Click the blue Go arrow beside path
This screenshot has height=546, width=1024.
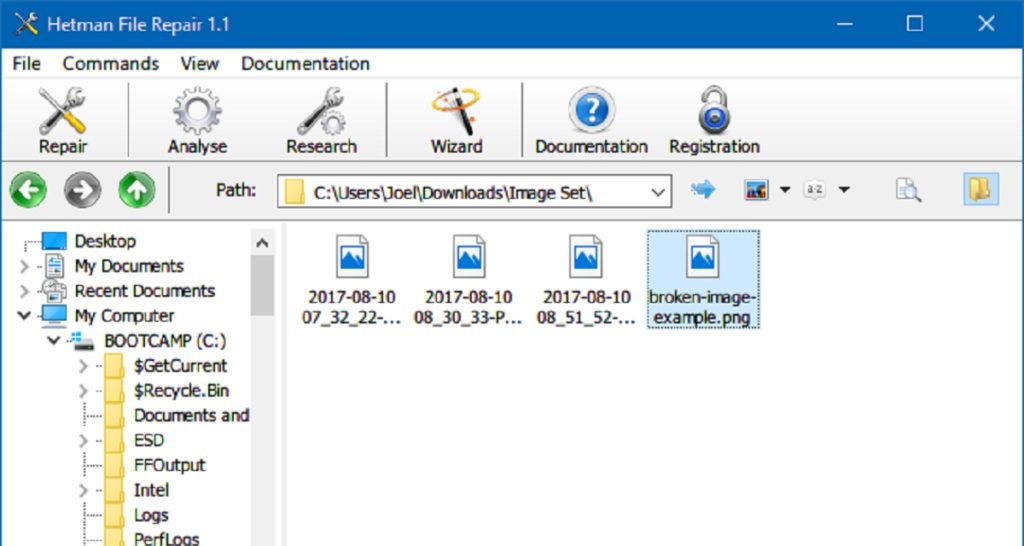click(704, 190)
